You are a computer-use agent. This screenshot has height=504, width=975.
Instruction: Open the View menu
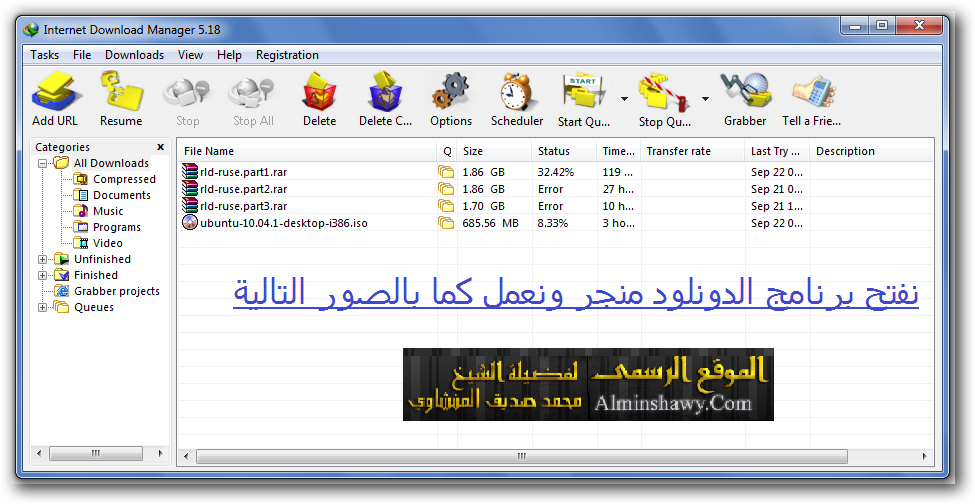(190, 55)
